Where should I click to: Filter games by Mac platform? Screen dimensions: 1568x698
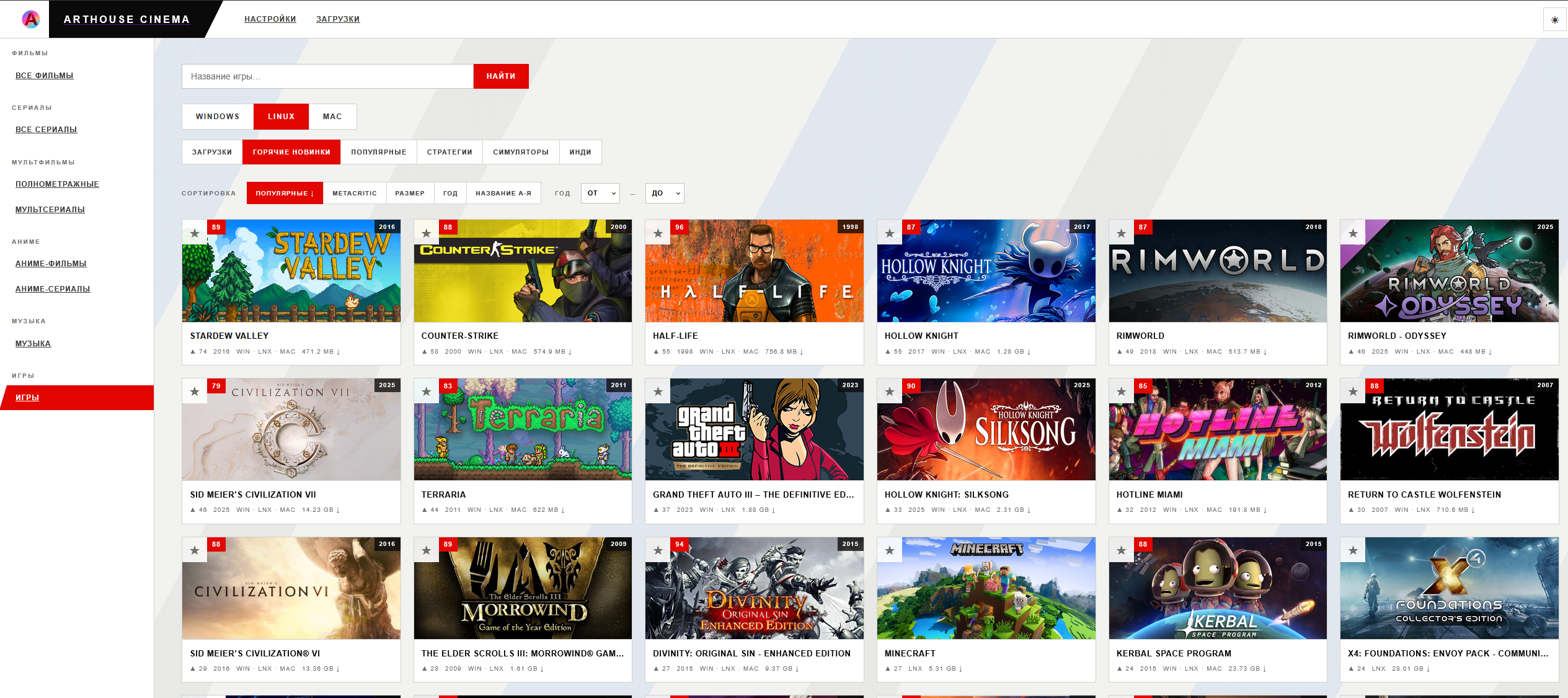point(332,117)
